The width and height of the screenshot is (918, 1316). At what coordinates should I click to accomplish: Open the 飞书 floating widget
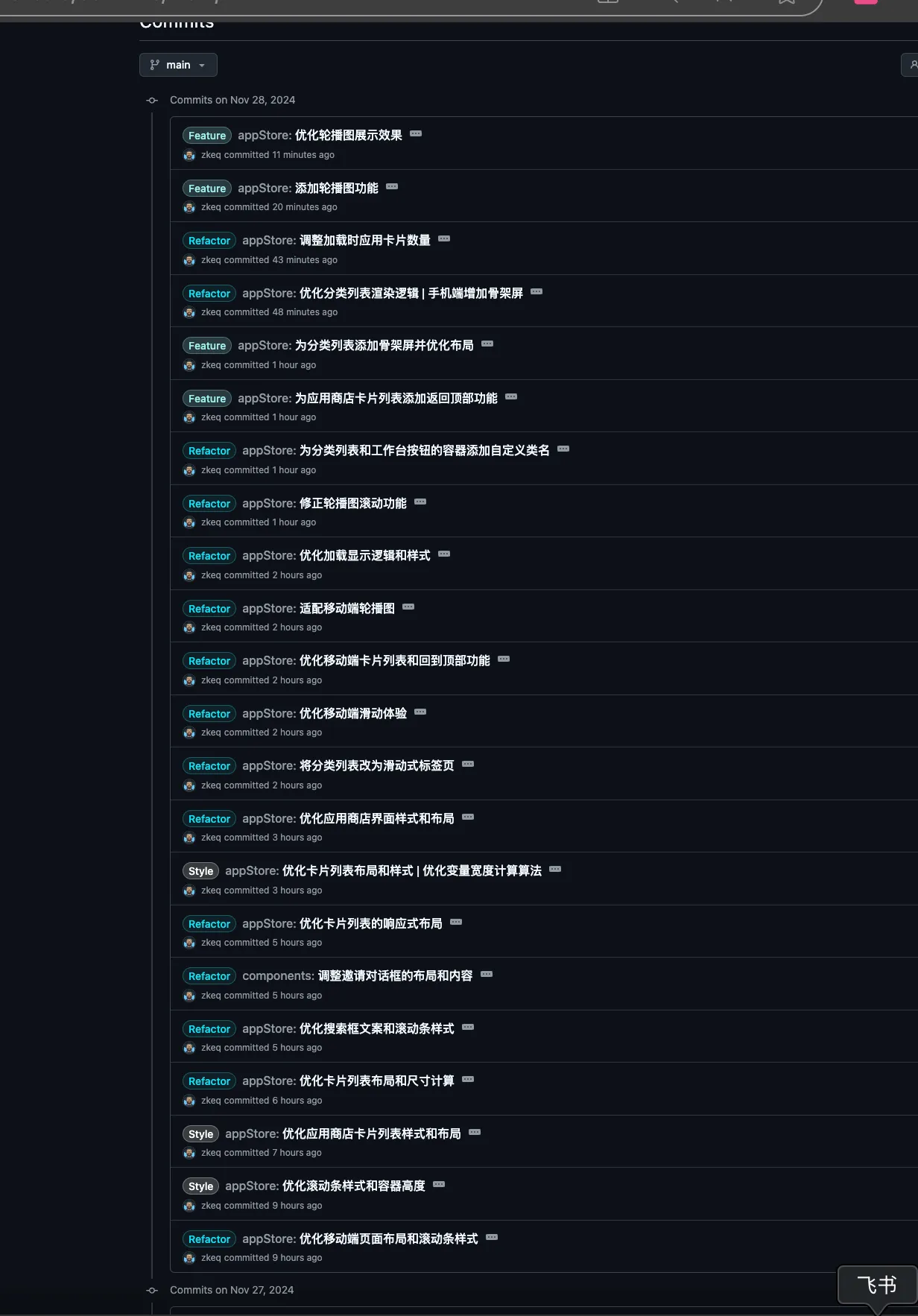(877, 1285)
